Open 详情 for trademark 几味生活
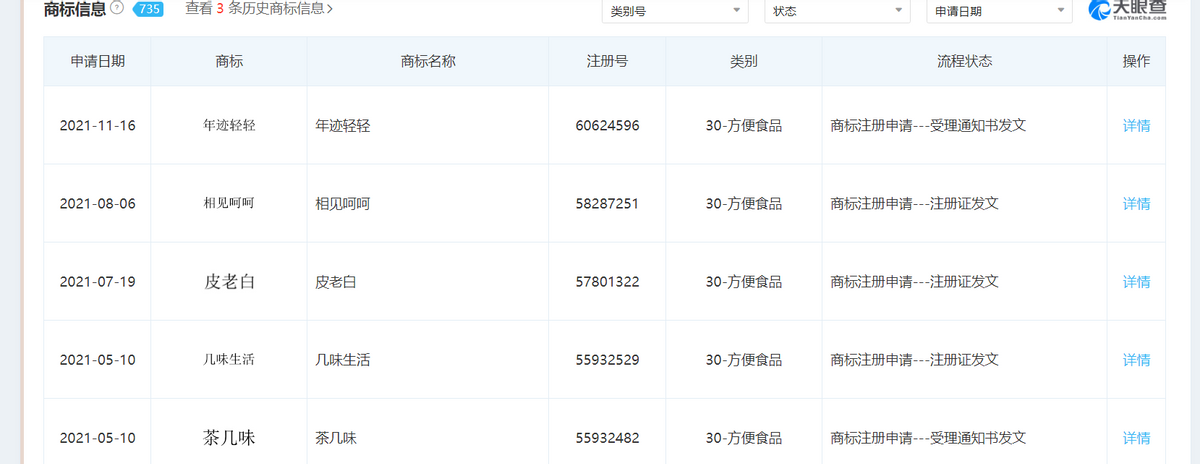The width and height of the screenshot is (1200, 464). coord(1136,360)
